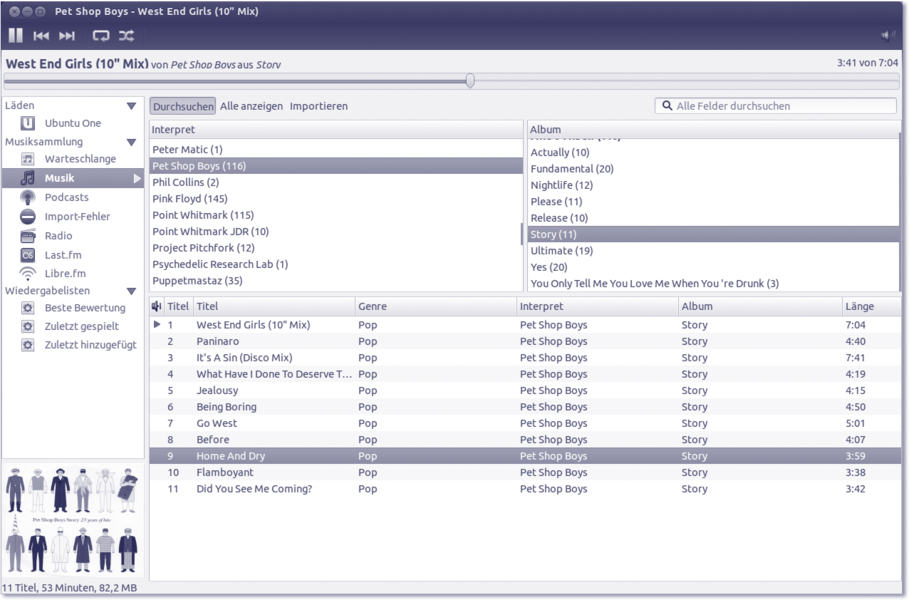
Task: Skip to the previous track
Action: tap(41, 36)
